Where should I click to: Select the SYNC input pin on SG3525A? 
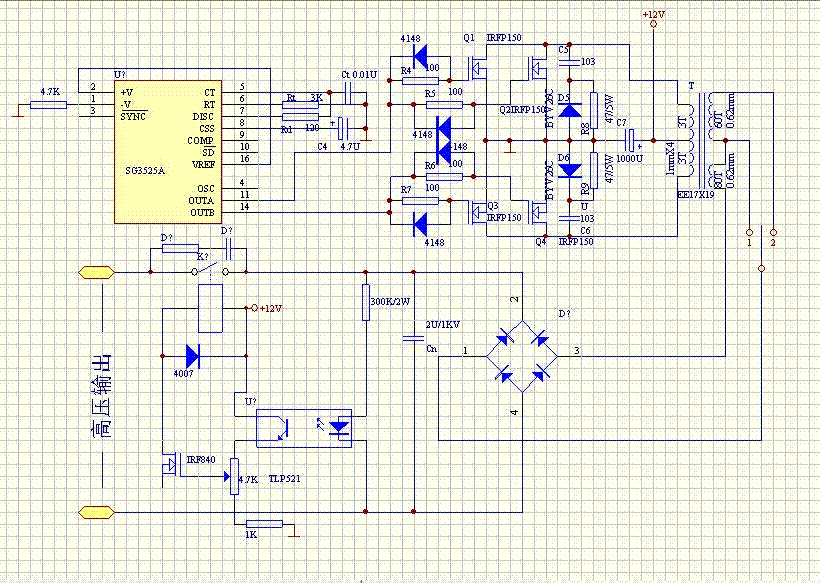pos(131,115)
